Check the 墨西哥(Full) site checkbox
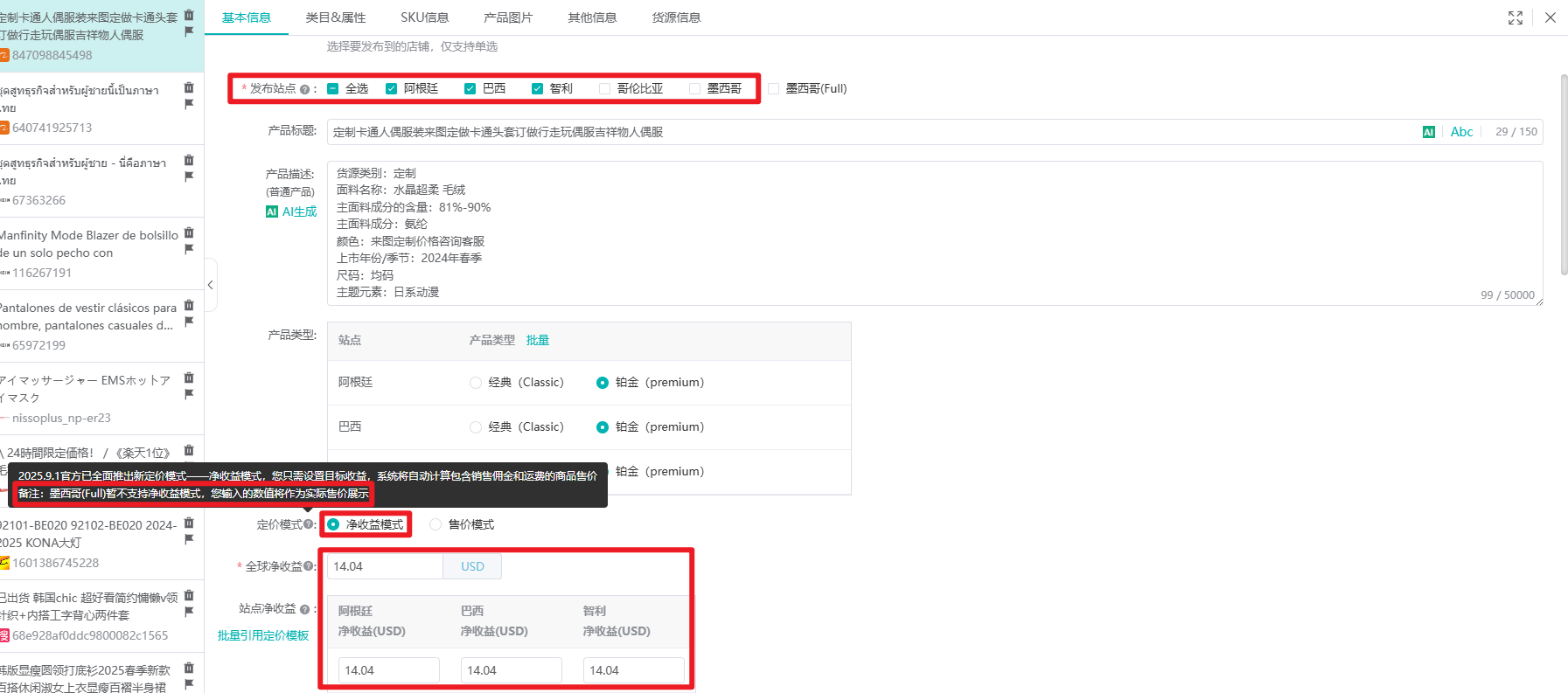The image size is (1568, 693). 773,88
